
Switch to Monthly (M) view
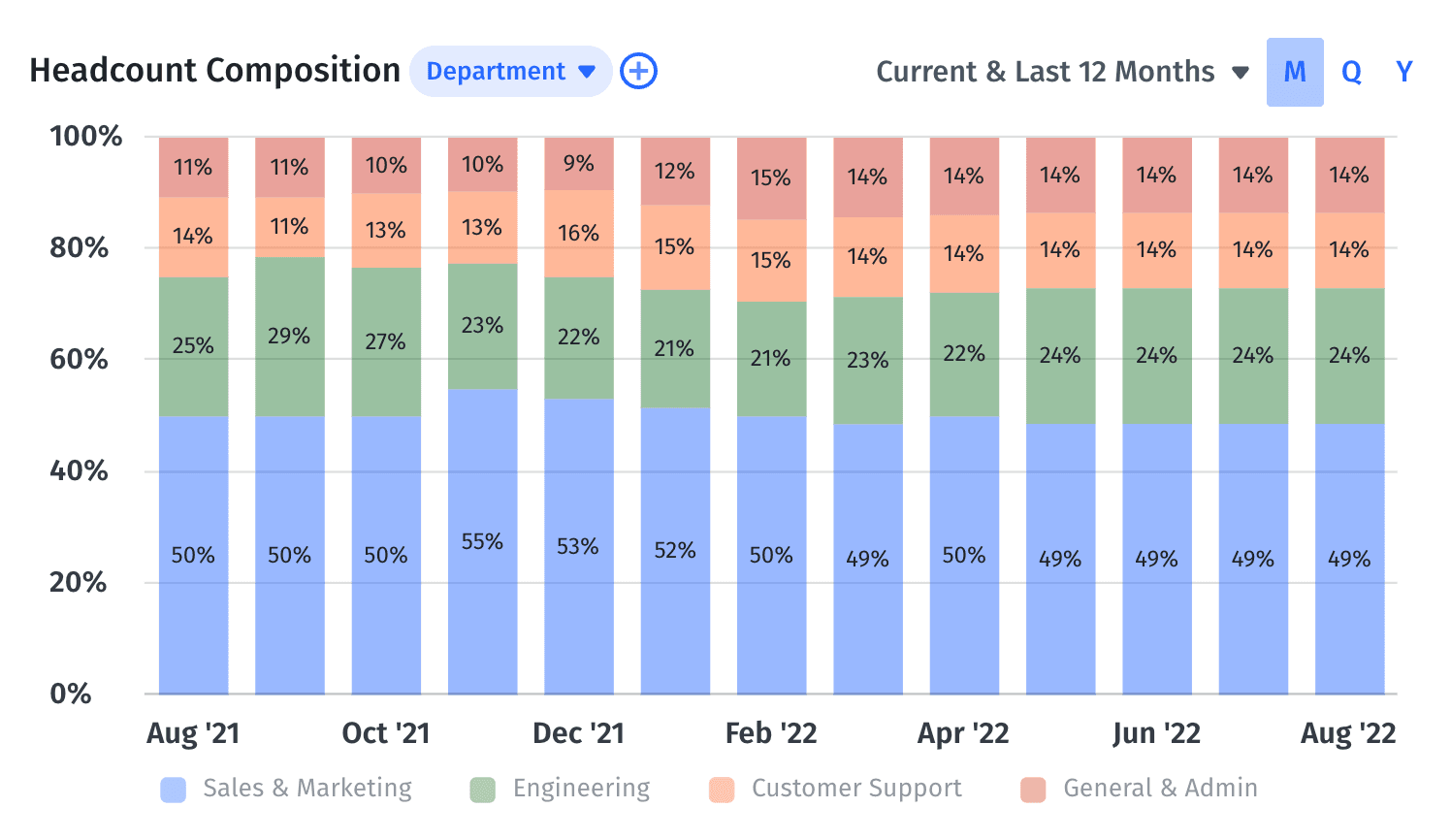click(x=1294, y=72)
